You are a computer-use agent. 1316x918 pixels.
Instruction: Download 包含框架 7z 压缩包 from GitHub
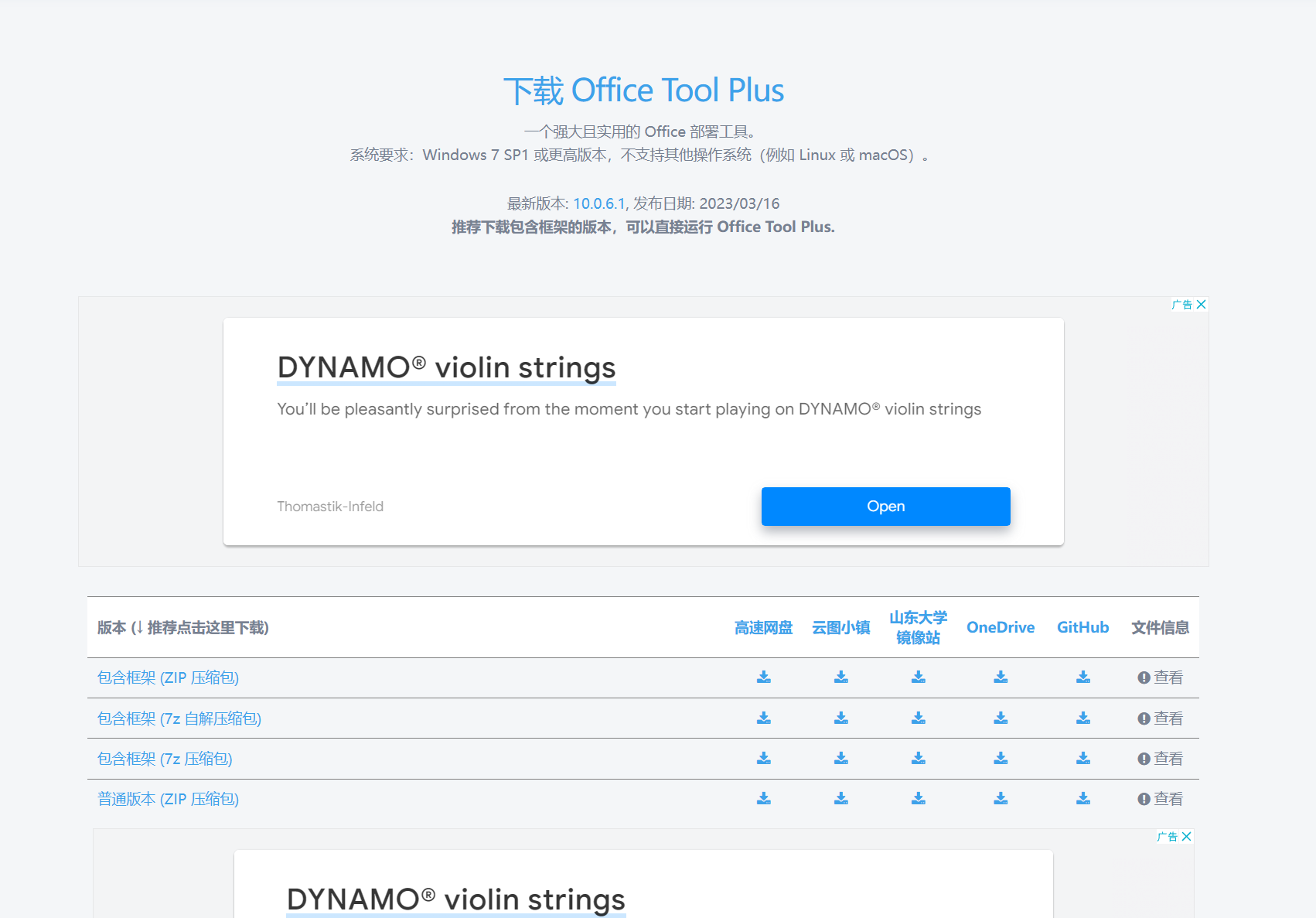pyautogui.click(x=1083, y=759)
